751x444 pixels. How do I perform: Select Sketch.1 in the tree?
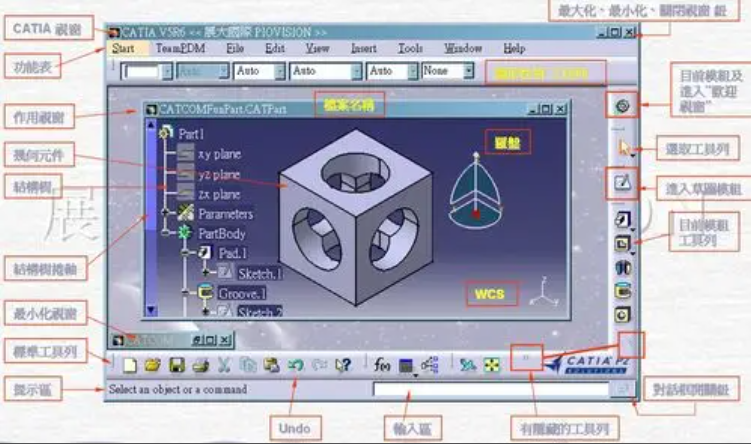coord(260,273)
